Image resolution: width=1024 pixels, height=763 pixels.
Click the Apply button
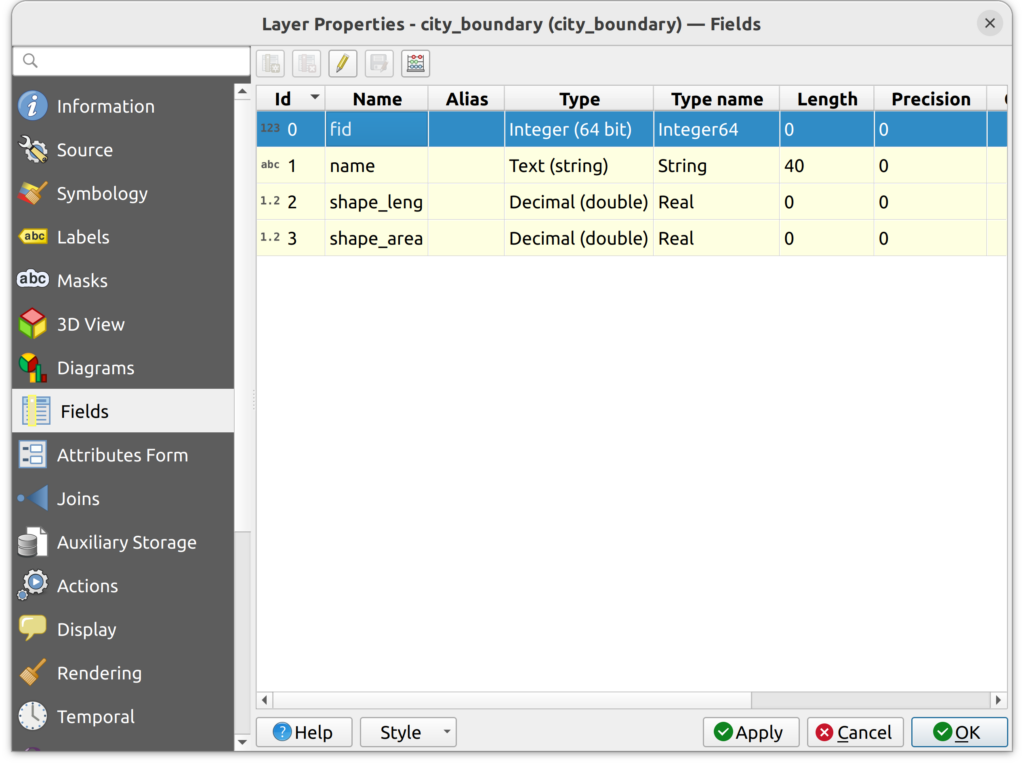click(750, 733)
